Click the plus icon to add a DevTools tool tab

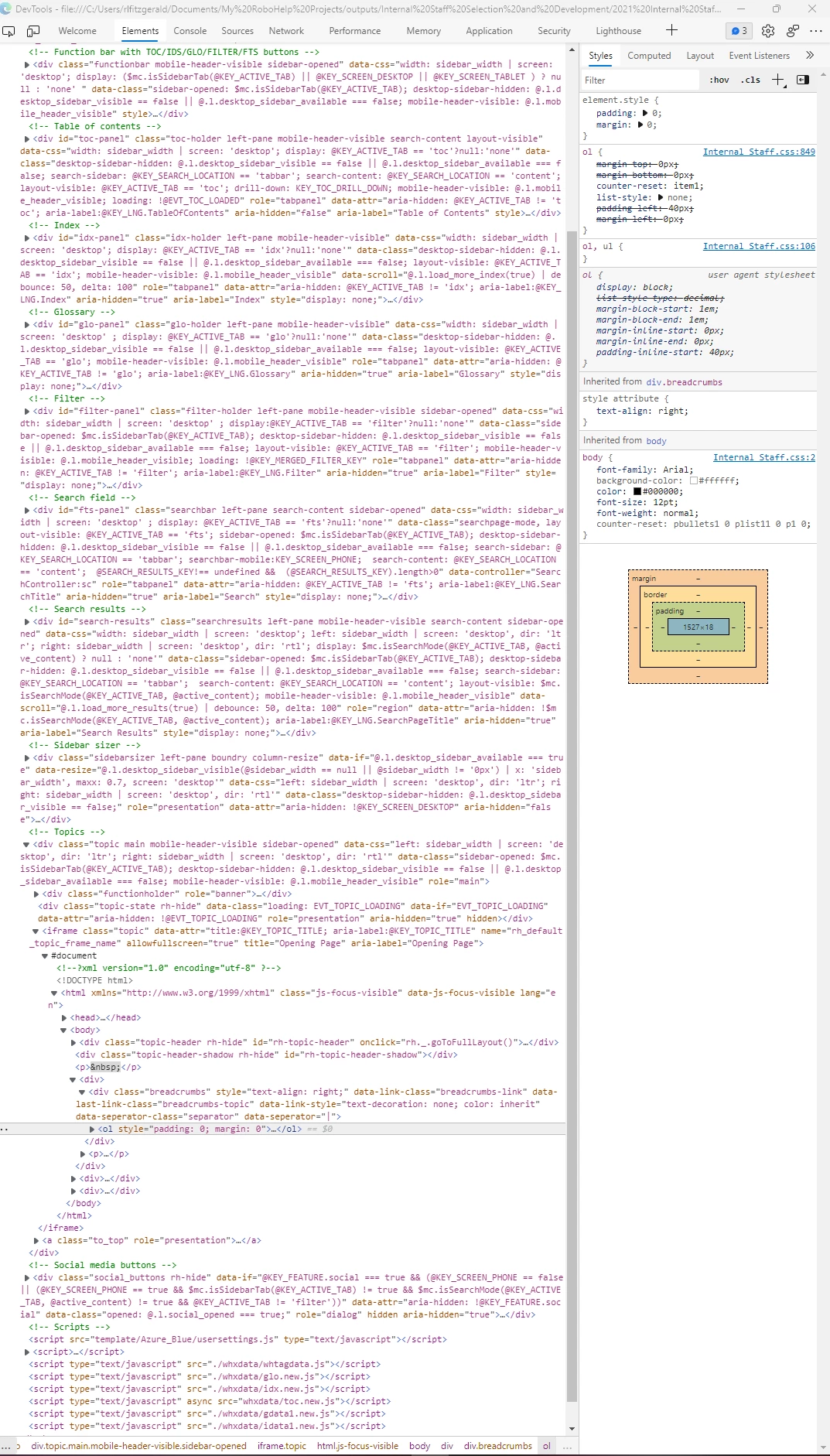point(671,30)
